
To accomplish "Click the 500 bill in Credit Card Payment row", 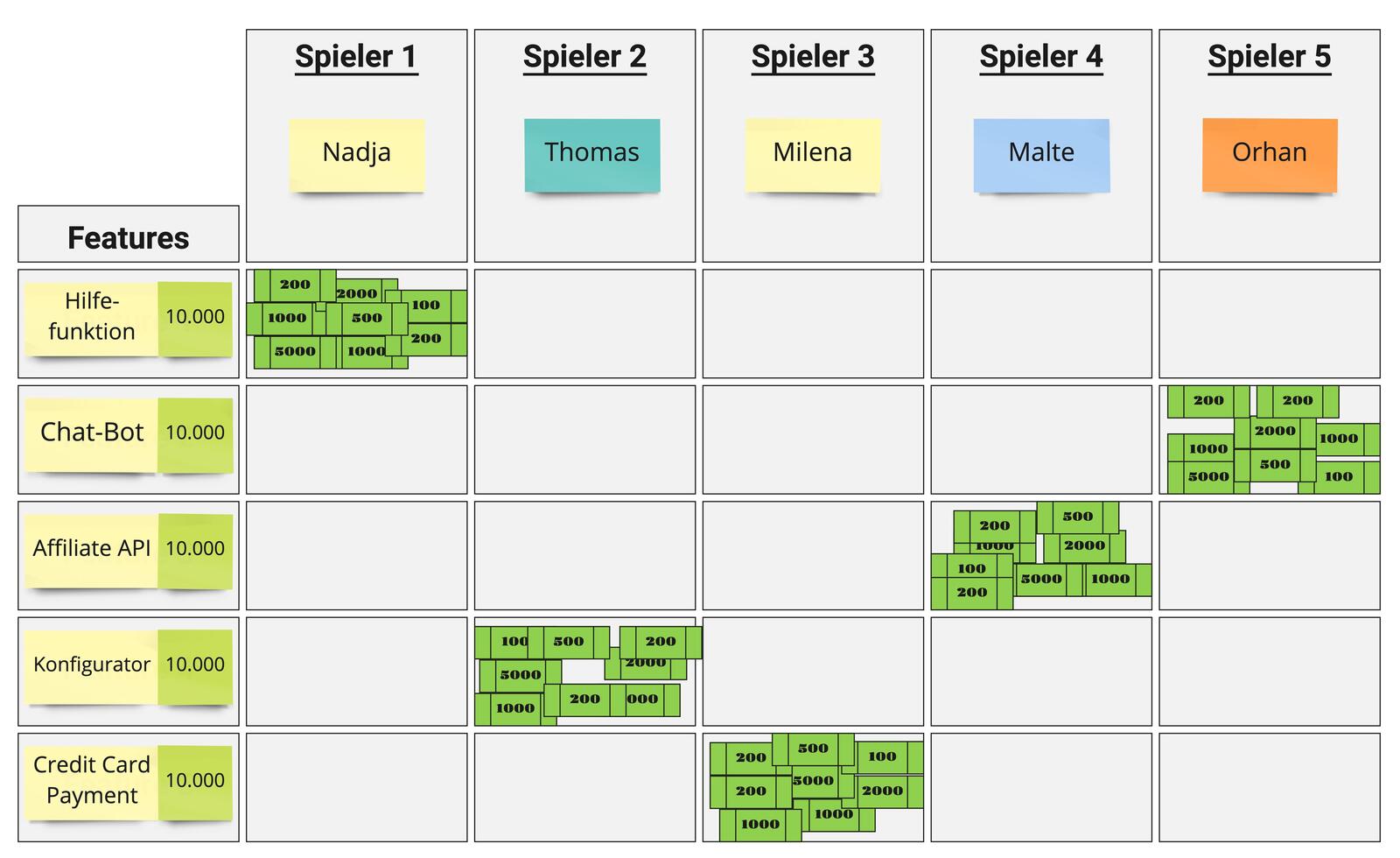I will [812, 749].
